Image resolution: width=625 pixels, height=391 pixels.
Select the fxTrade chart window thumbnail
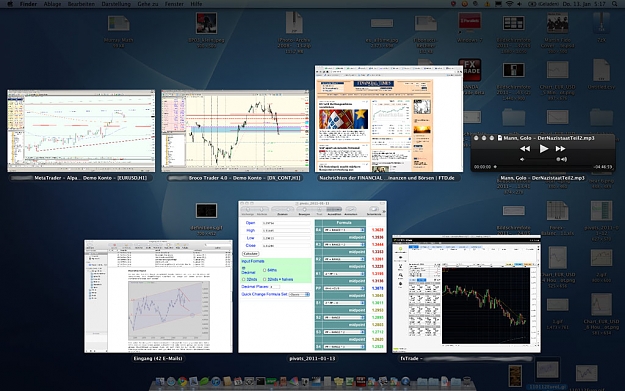point(466,294)
